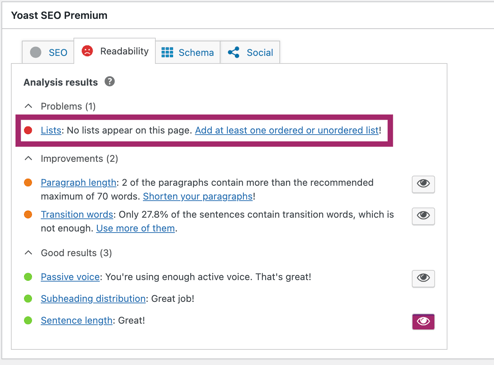Click the help question mark beside Analysis results
The width and height of the screenshot is (494, 365).
click(x=110, y=81)
